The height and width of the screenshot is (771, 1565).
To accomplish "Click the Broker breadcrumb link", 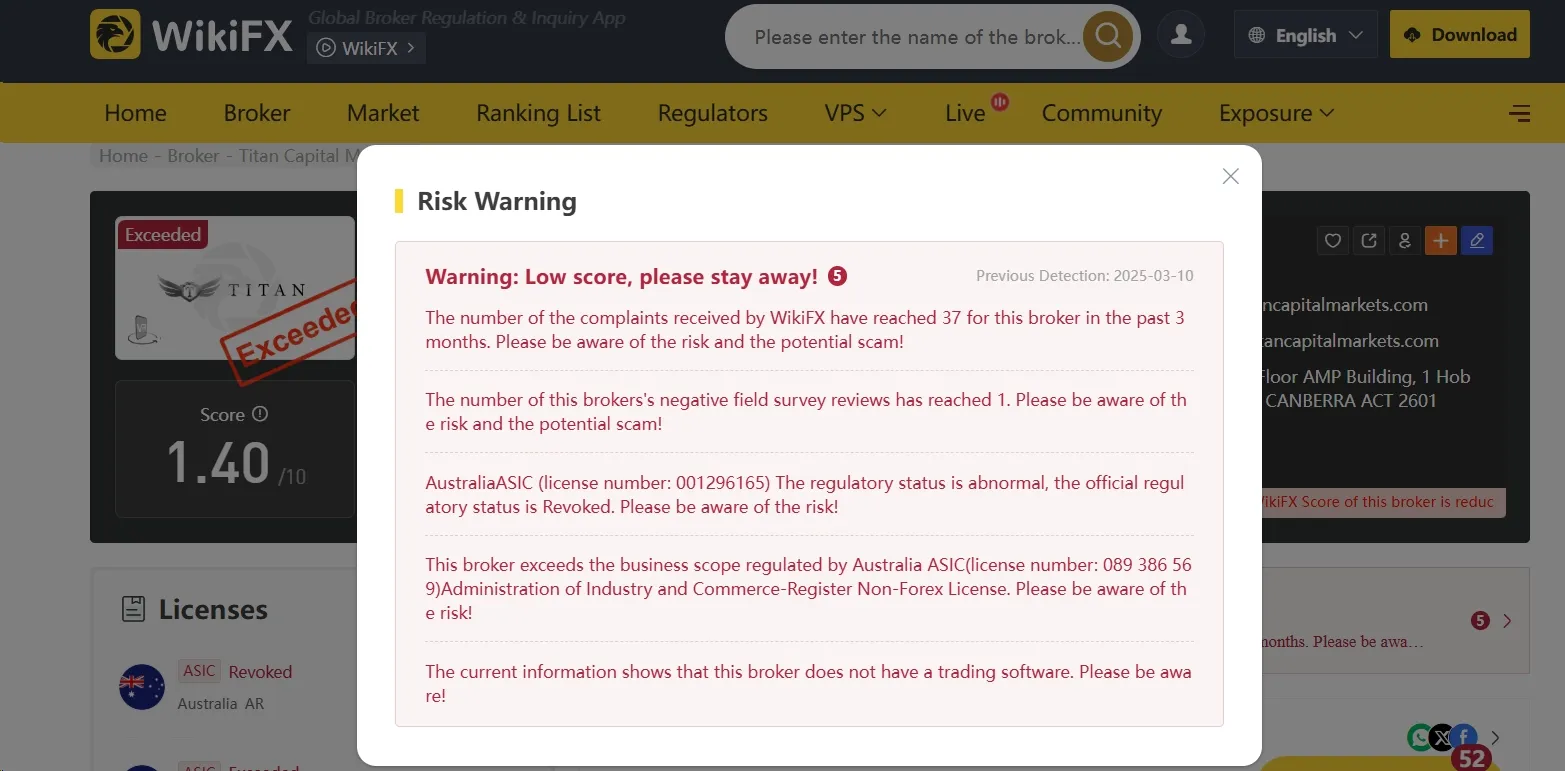I will tap(193, 156).
